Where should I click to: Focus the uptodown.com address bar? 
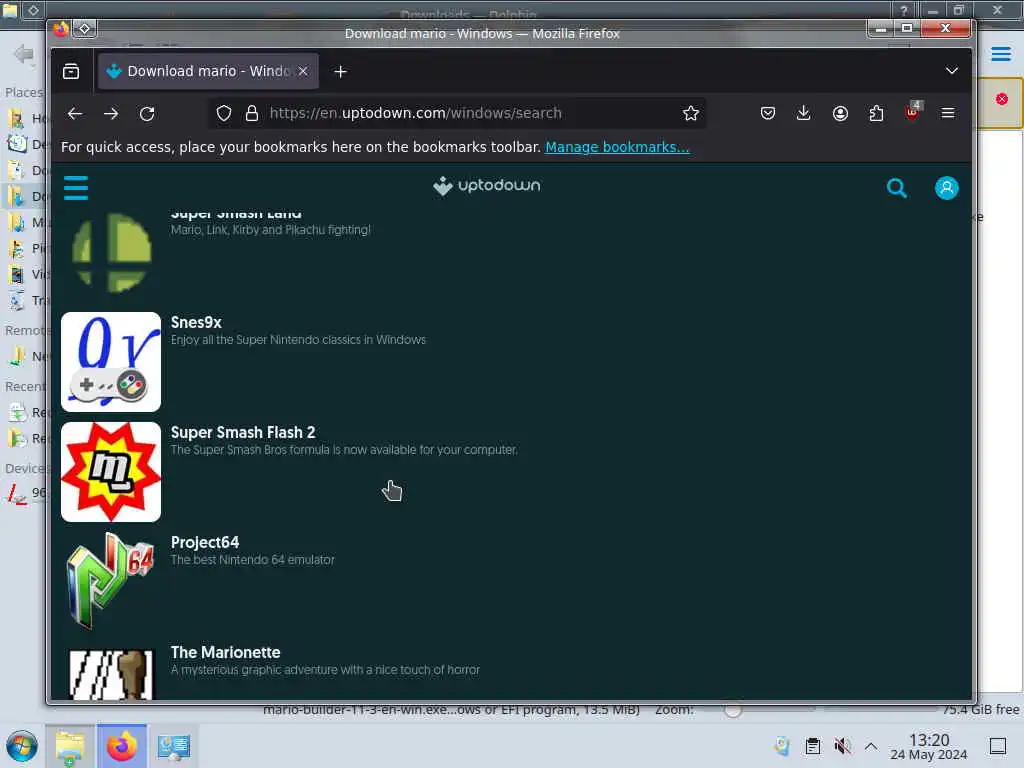point(457,113)
